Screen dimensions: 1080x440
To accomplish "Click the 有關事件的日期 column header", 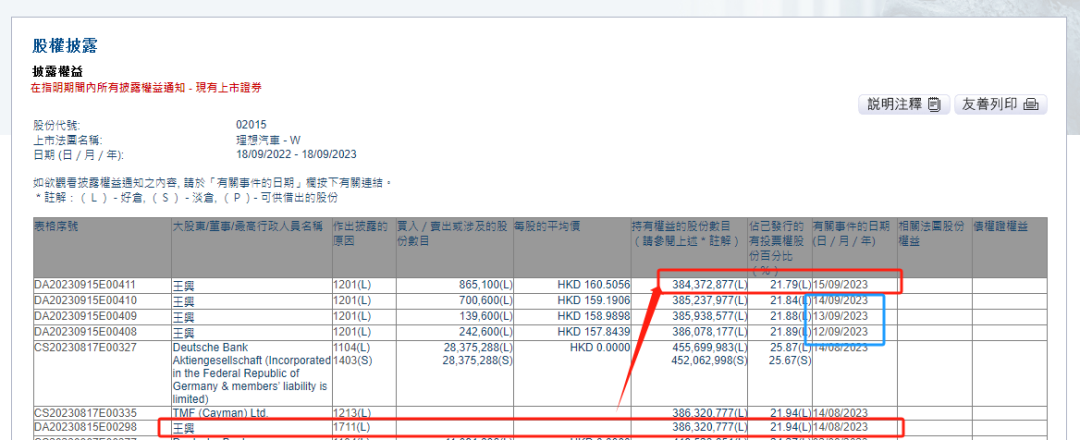I will pyautogui.click(x=851, y=226).
